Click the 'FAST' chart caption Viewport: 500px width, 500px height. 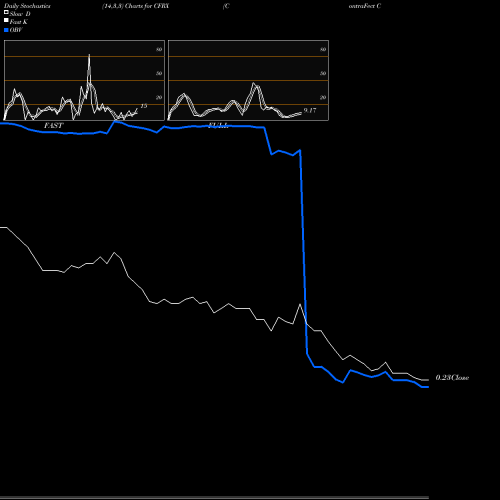pyautogui.click(x=53, y=125)
